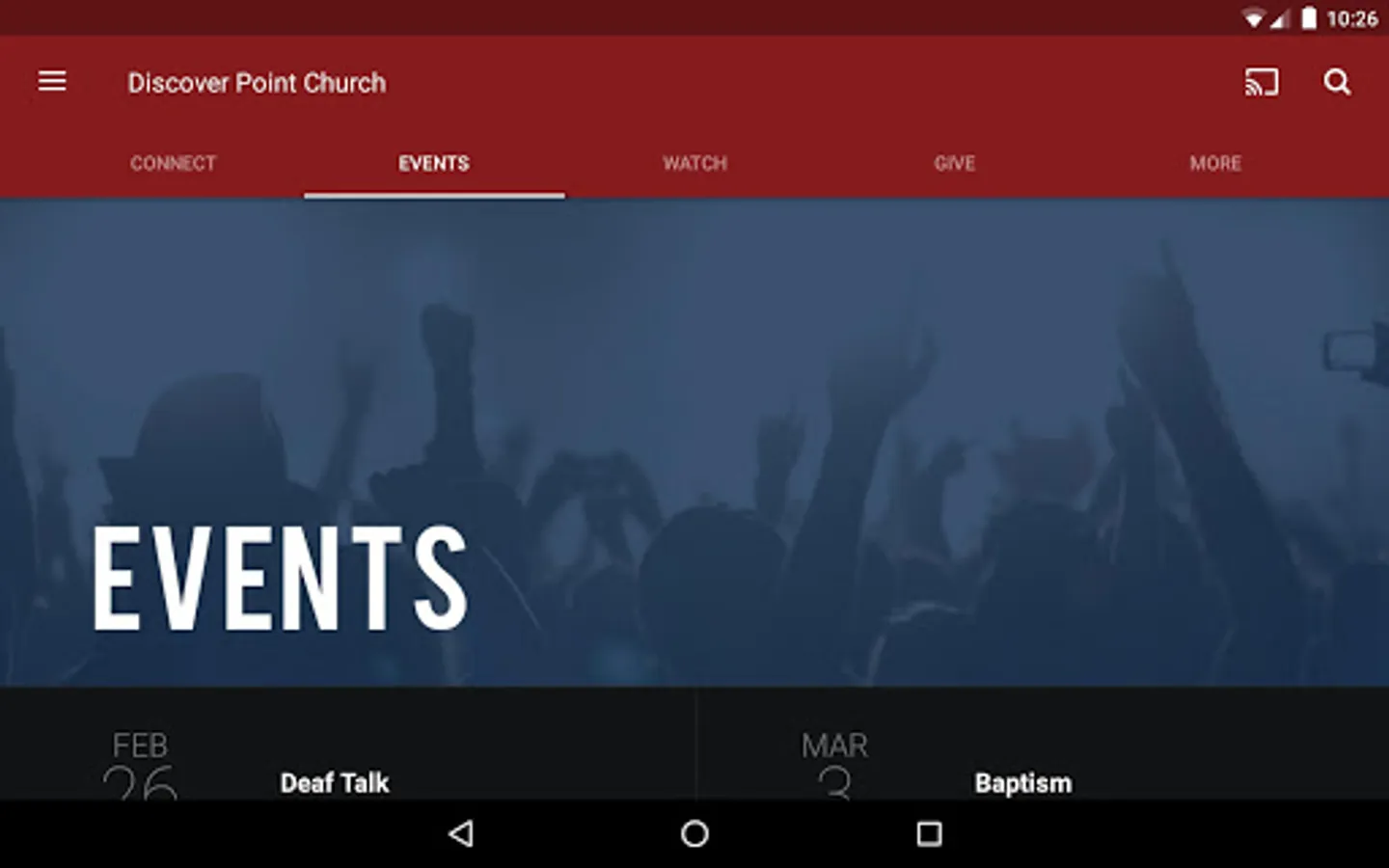Show the MORE tab

(1215, 163)
